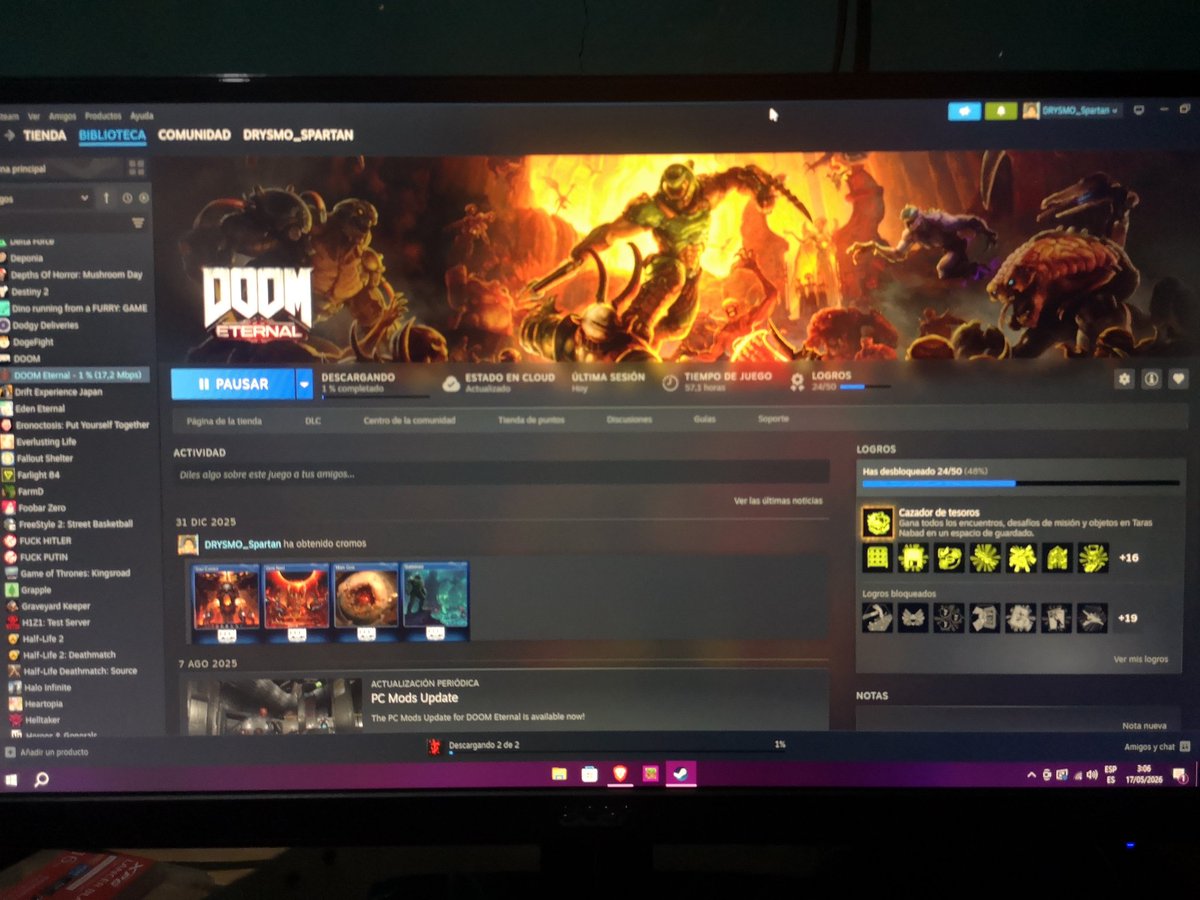Select Halo Infinite in the library list
Image resolution: width=1200 pixels, height=900 pixels.
tap(47, 687)
